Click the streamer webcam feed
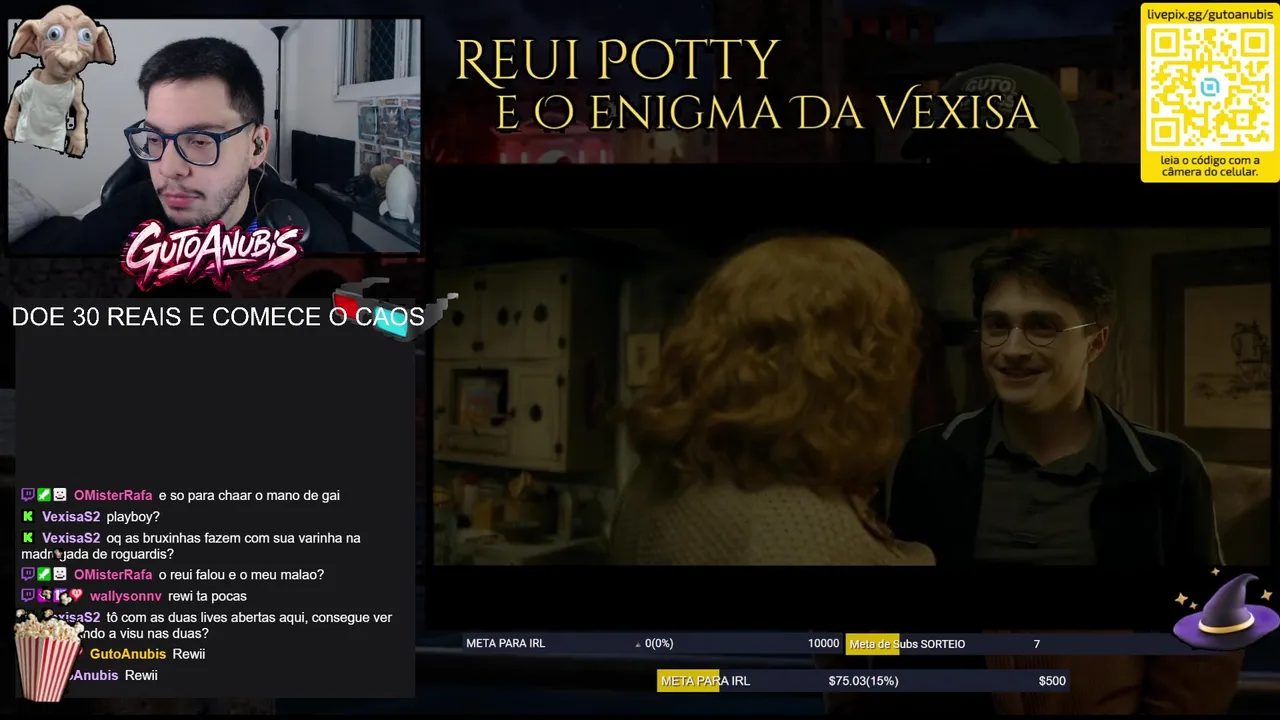 (x=214, y=135)
